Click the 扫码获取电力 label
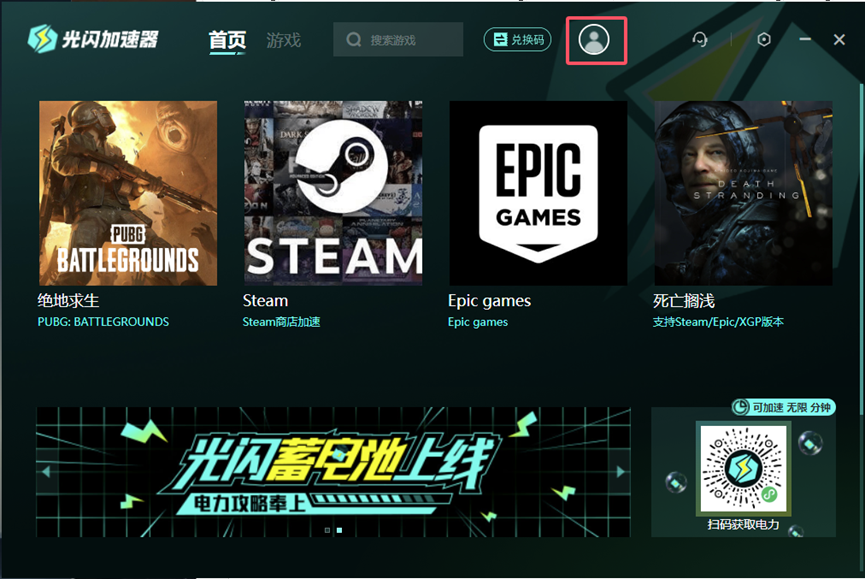This screenshot has height=579, width=865. click(744, 524)
